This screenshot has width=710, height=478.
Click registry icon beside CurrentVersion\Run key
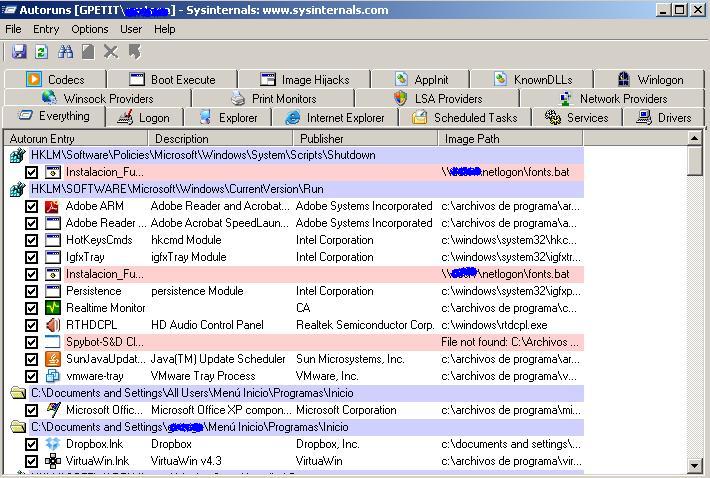pos(17,189)
